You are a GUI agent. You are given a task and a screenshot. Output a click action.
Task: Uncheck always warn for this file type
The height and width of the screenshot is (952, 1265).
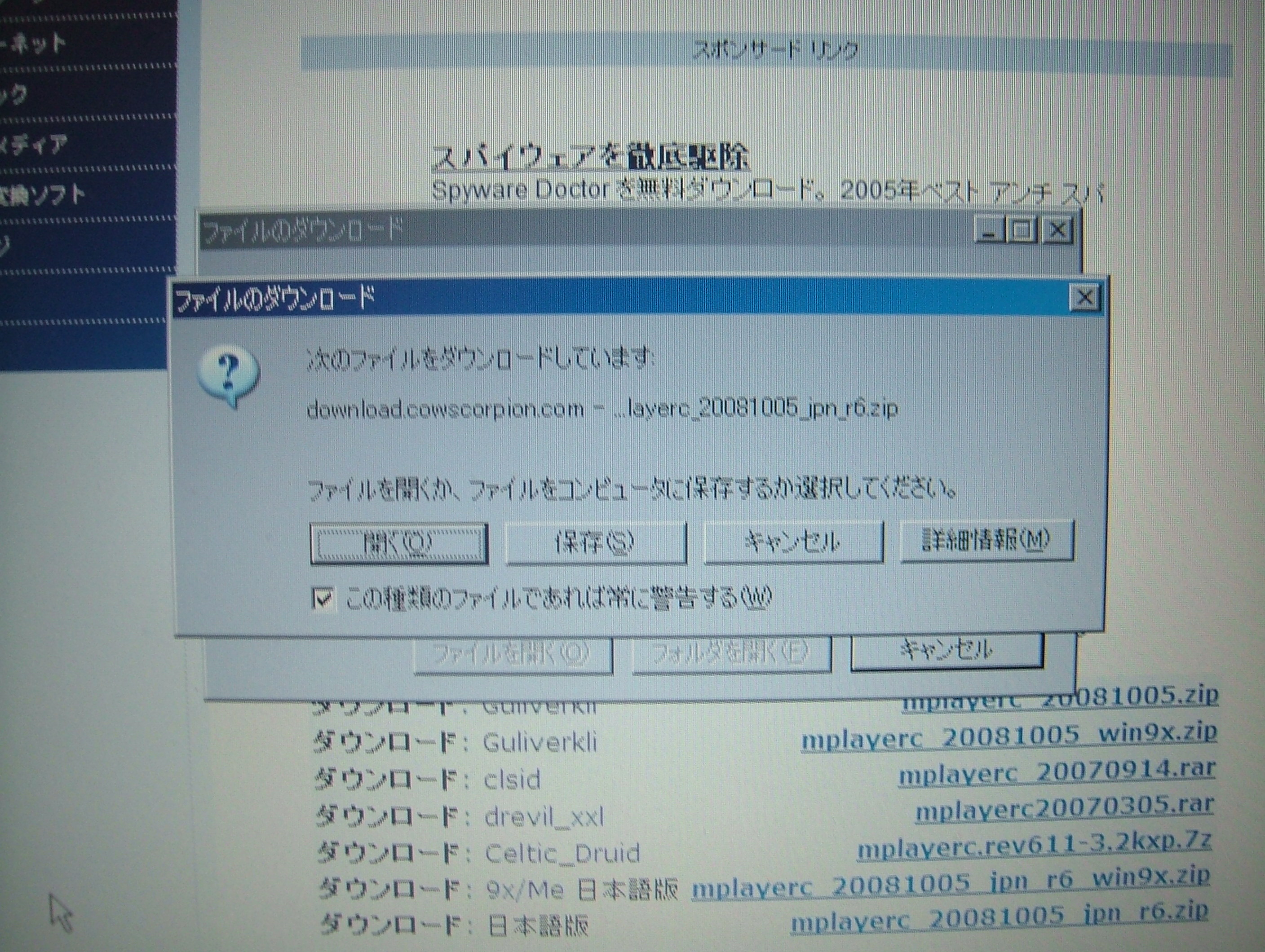(323, 599)
